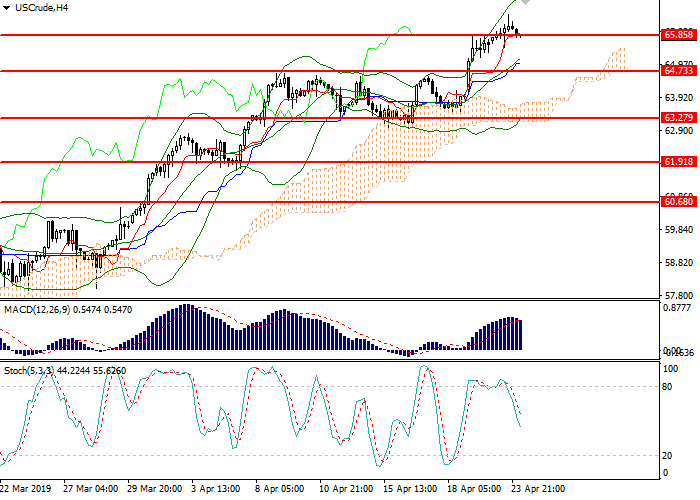Select the 65.858 red price label

[678, 34]
